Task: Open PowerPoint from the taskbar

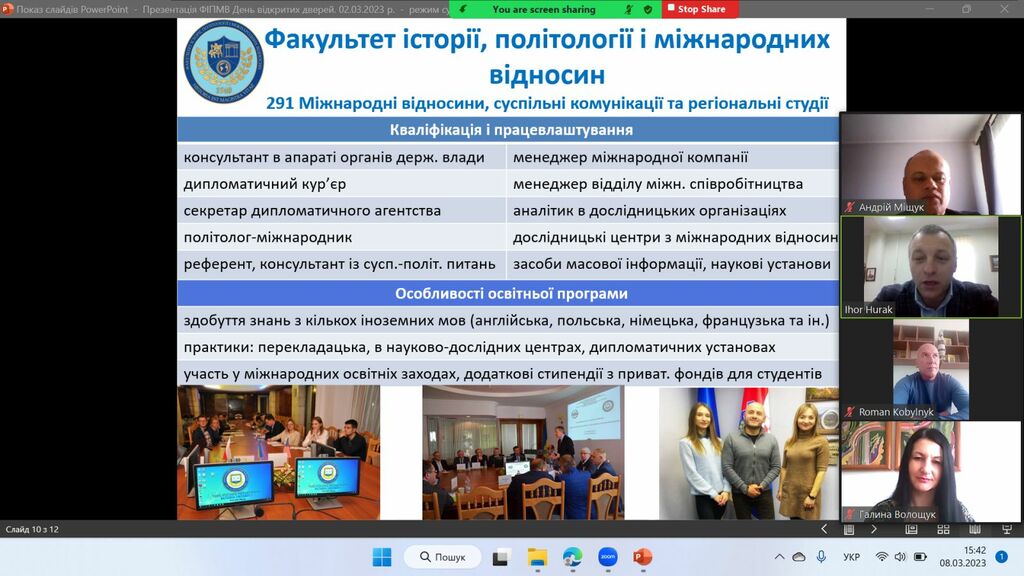Action: tap(642, 557)
